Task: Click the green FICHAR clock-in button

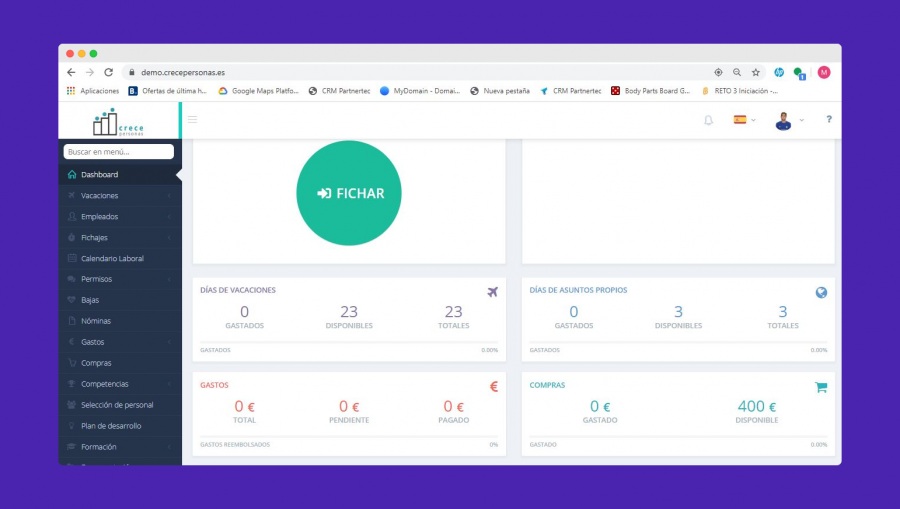Action: pyautogui.click(x=349, y=193)
